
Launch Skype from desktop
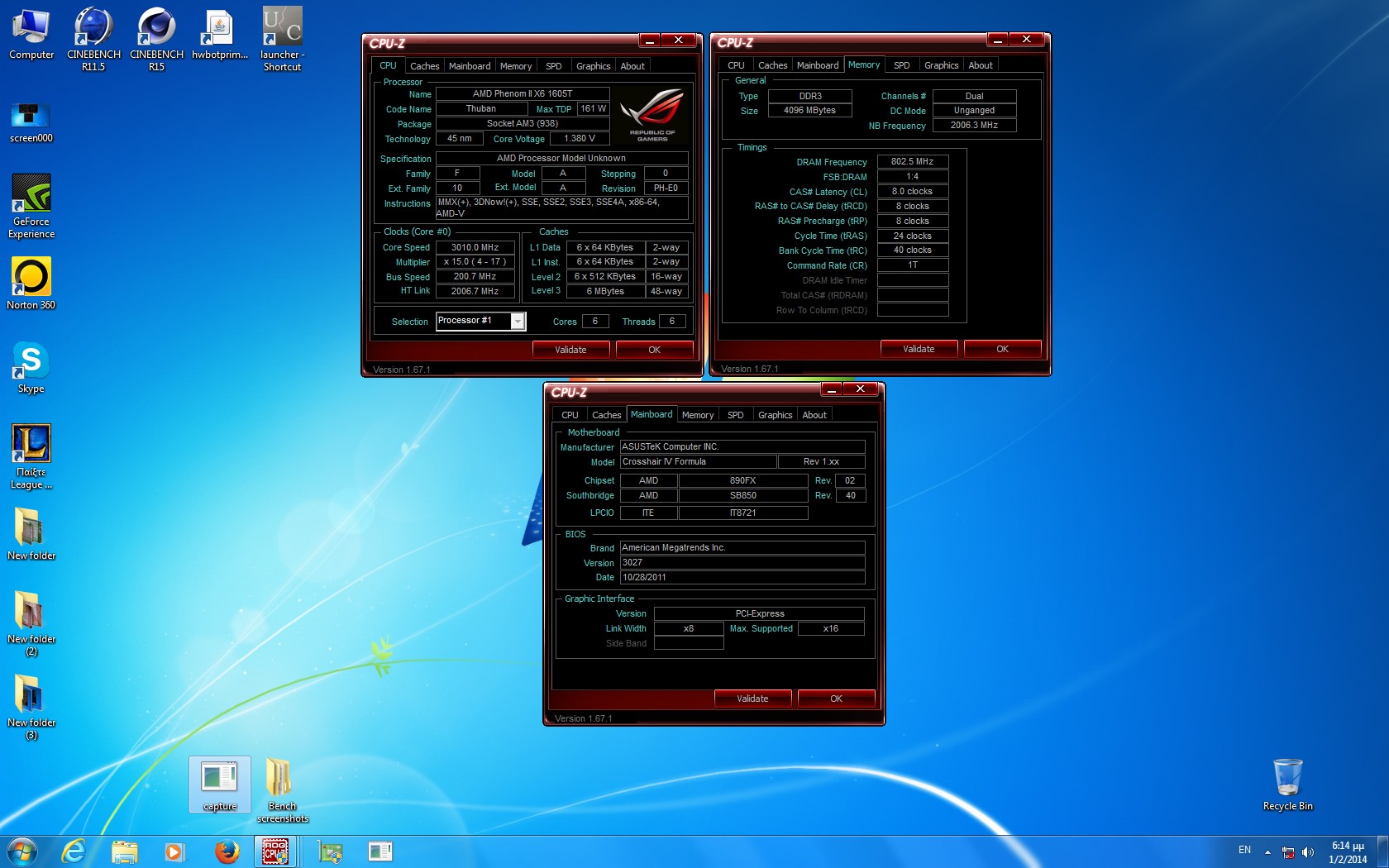[x=31, y=367]
